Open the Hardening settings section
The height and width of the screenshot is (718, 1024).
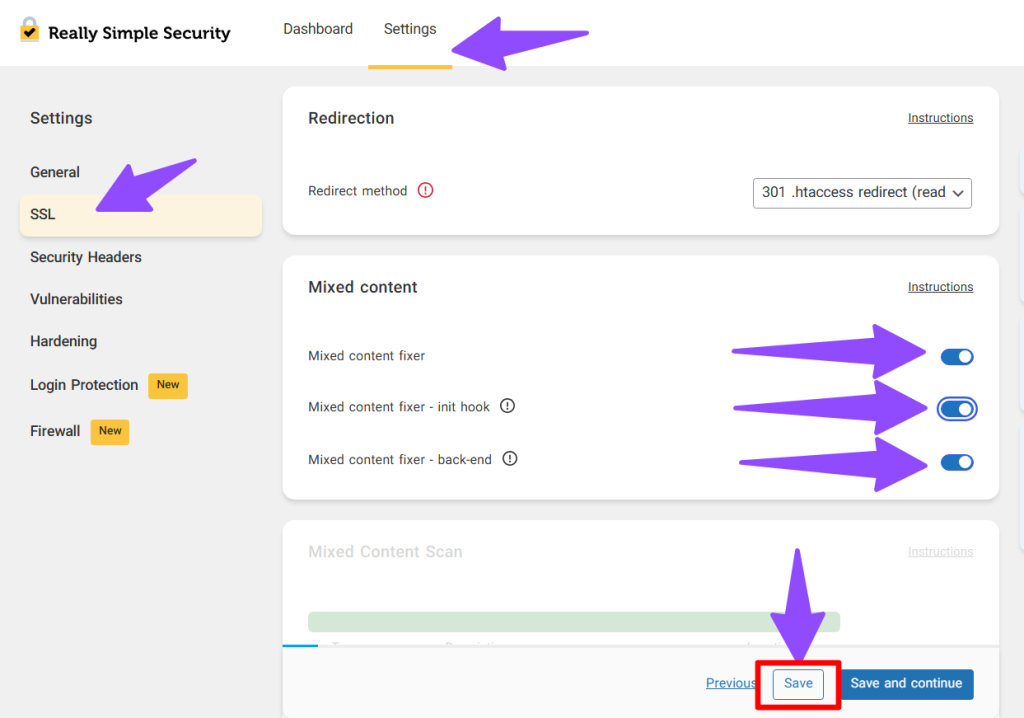coord(63,341)
